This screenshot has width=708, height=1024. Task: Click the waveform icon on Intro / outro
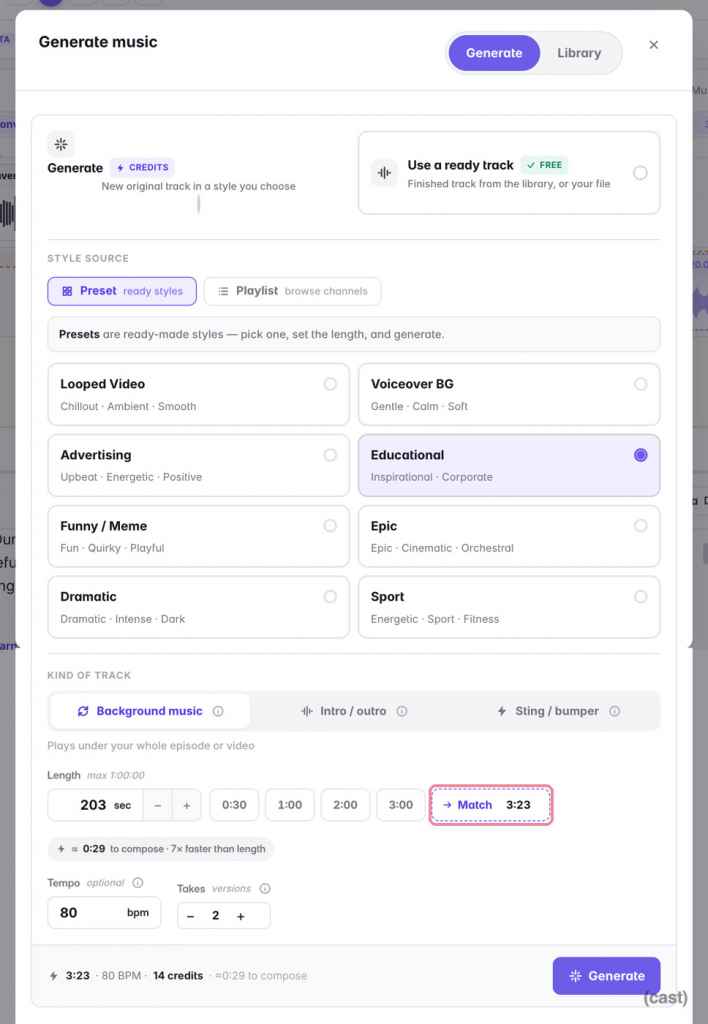tap(306, 711)
